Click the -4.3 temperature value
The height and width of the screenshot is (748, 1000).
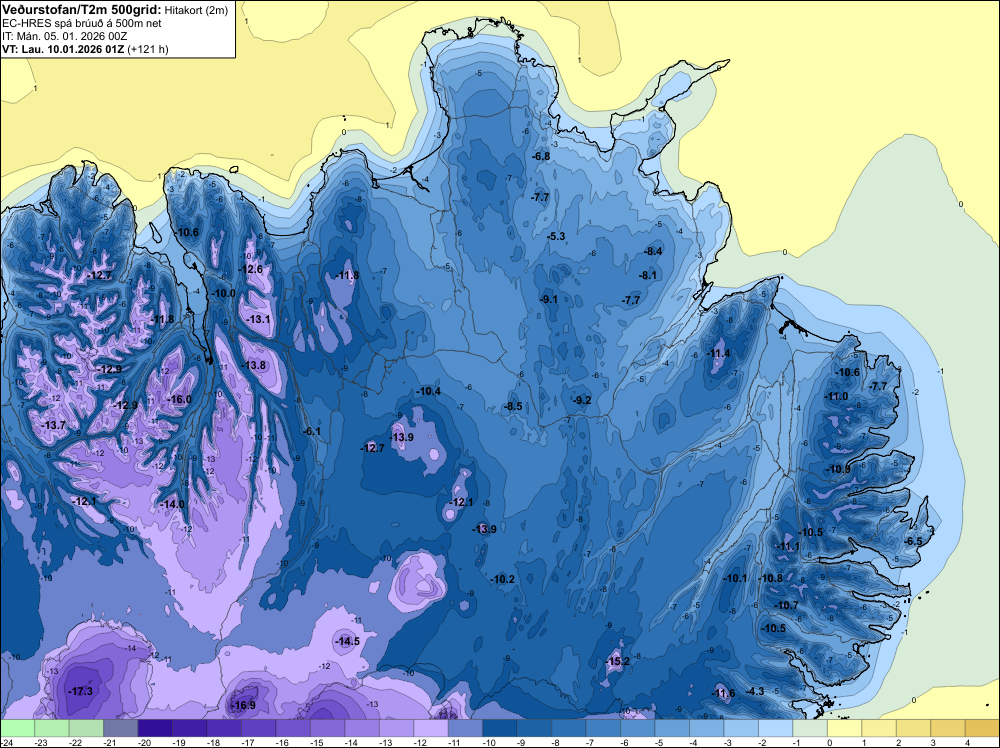(754, 691)
